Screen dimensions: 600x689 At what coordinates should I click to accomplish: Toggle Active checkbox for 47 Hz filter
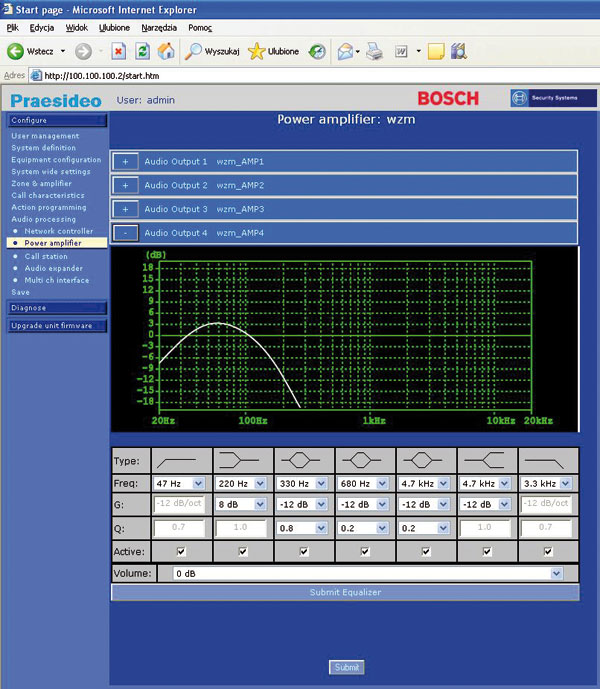[x=181, y=551]
